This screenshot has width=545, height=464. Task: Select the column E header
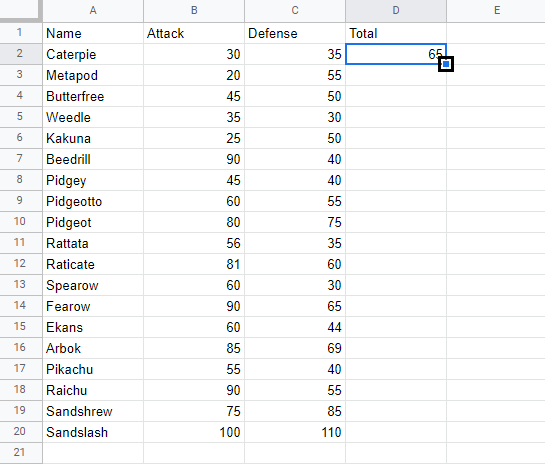click(496, 10)
